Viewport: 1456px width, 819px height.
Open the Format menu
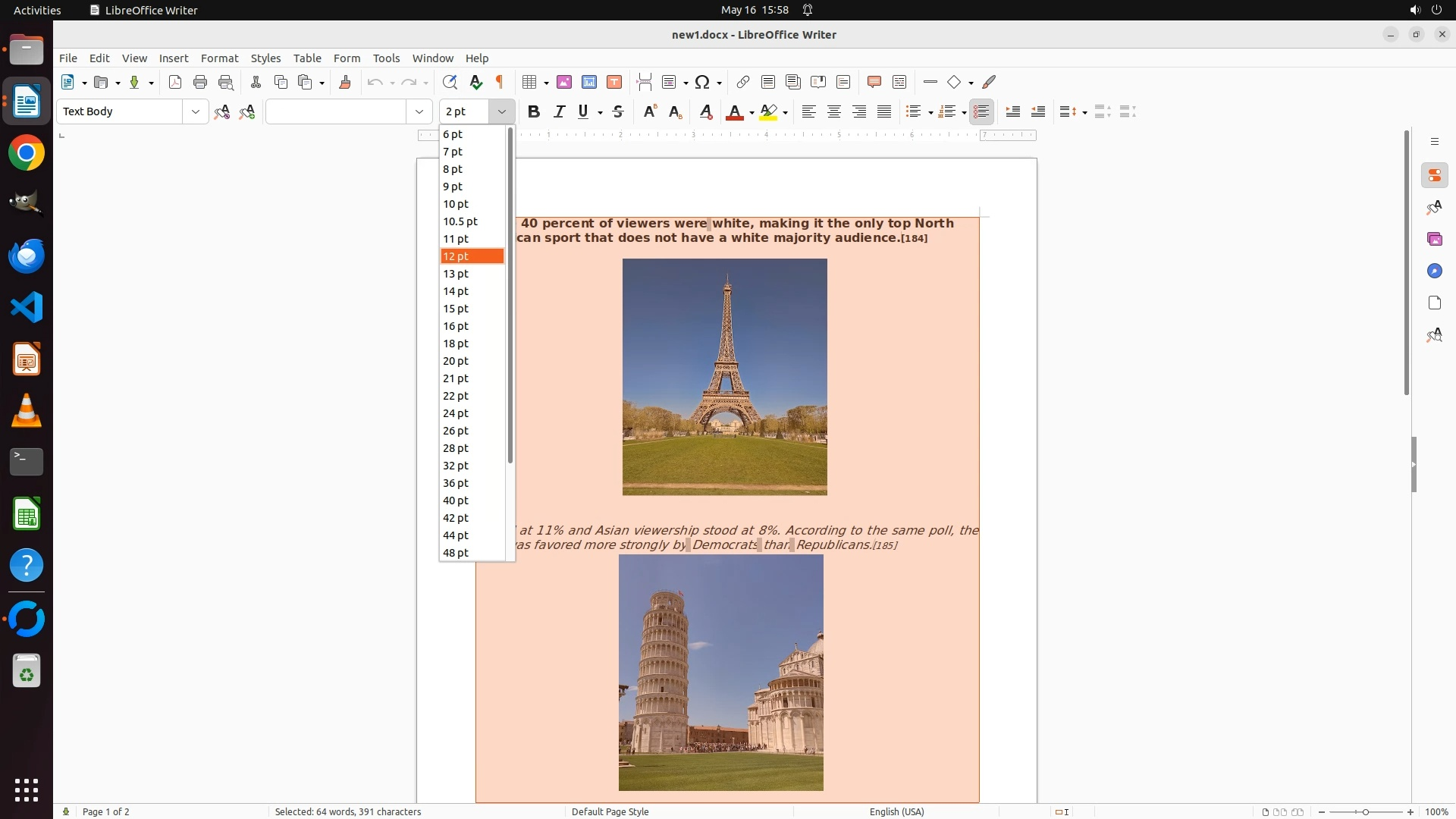point(219,58)
